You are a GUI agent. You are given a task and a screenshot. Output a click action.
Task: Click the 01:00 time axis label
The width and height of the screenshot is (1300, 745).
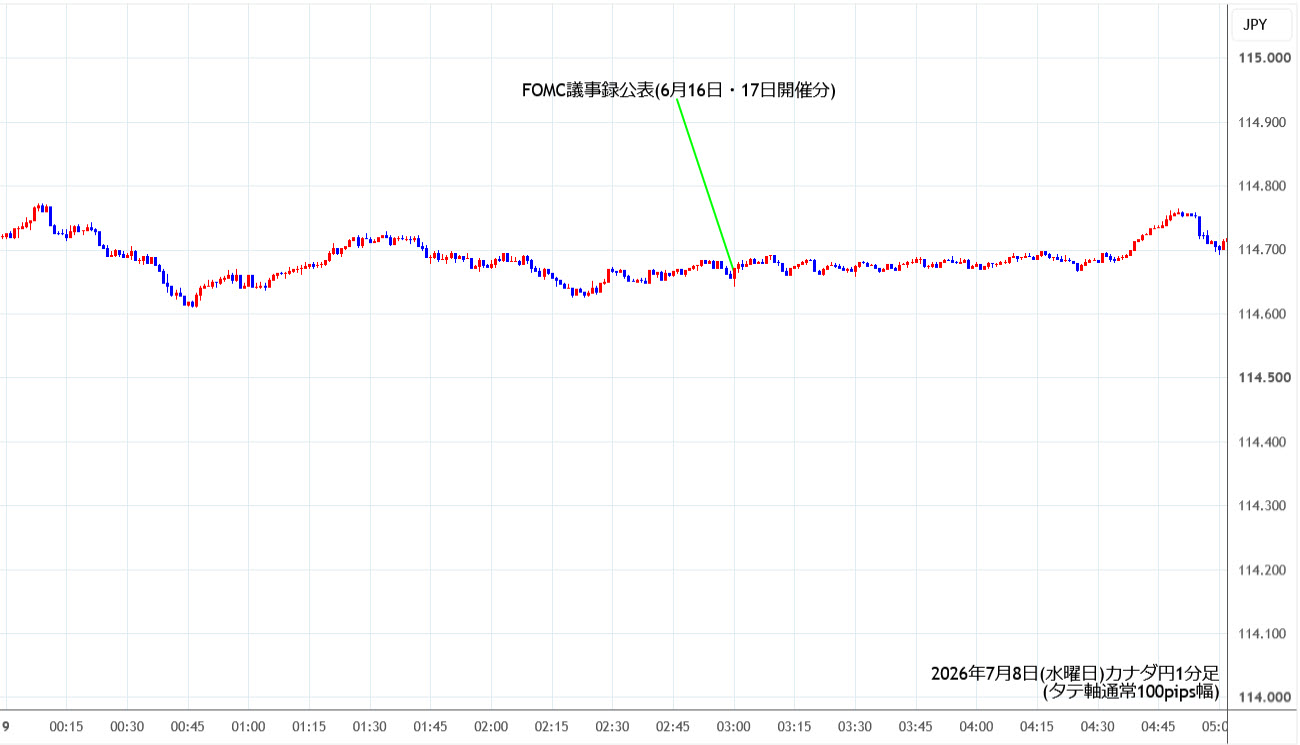[x=248, y=727]
